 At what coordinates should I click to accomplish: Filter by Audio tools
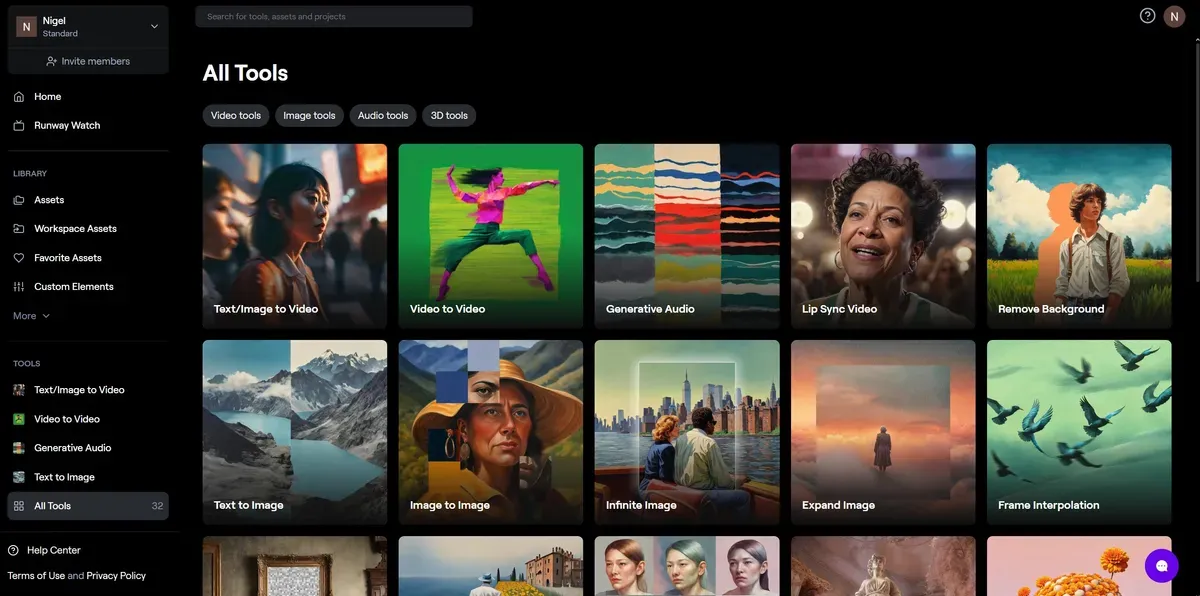[x=383, y=116]
